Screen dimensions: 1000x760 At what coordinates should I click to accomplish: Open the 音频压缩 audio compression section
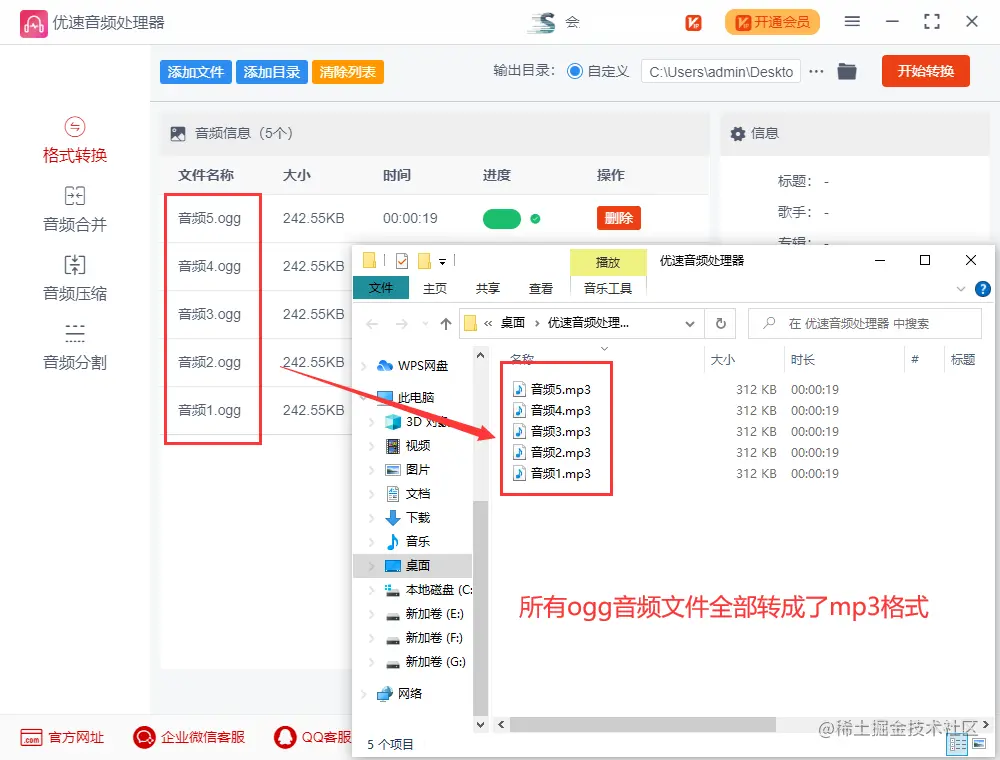click(75, 279)
